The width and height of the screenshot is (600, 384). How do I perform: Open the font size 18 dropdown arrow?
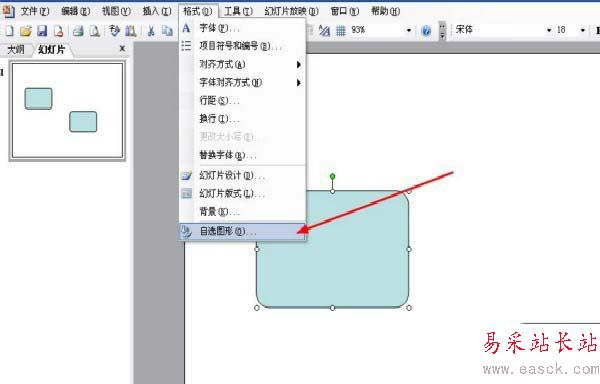pos(582,30)
